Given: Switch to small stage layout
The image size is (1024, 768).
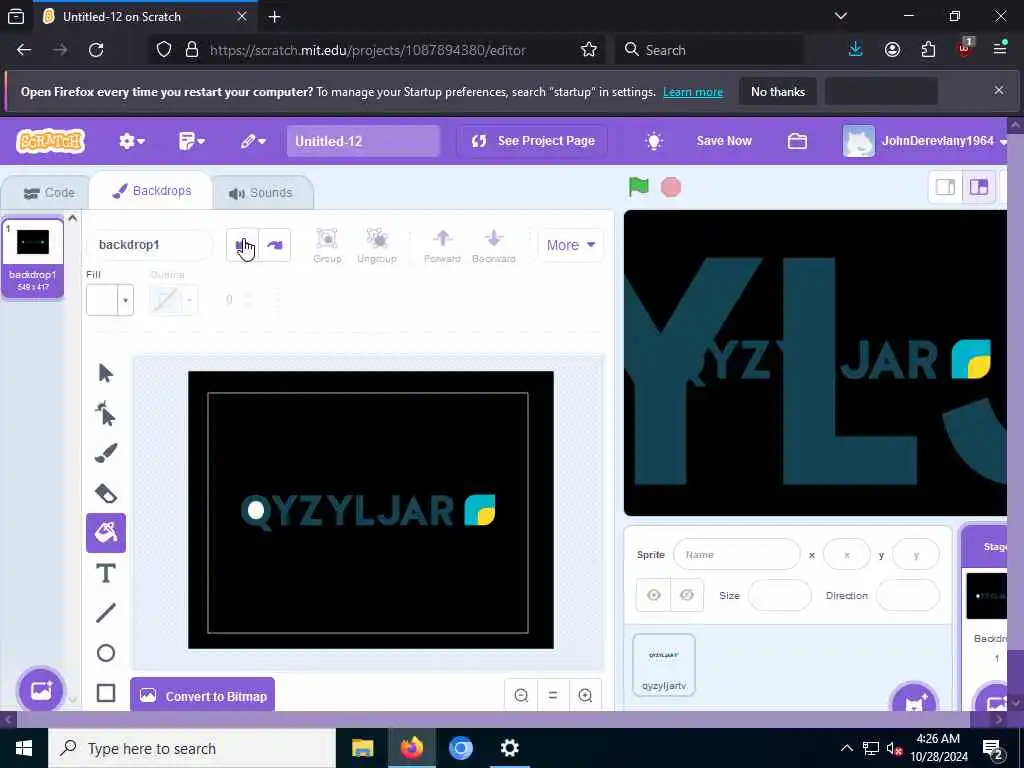Looking at the screenshot, I should tap(946, 187).
